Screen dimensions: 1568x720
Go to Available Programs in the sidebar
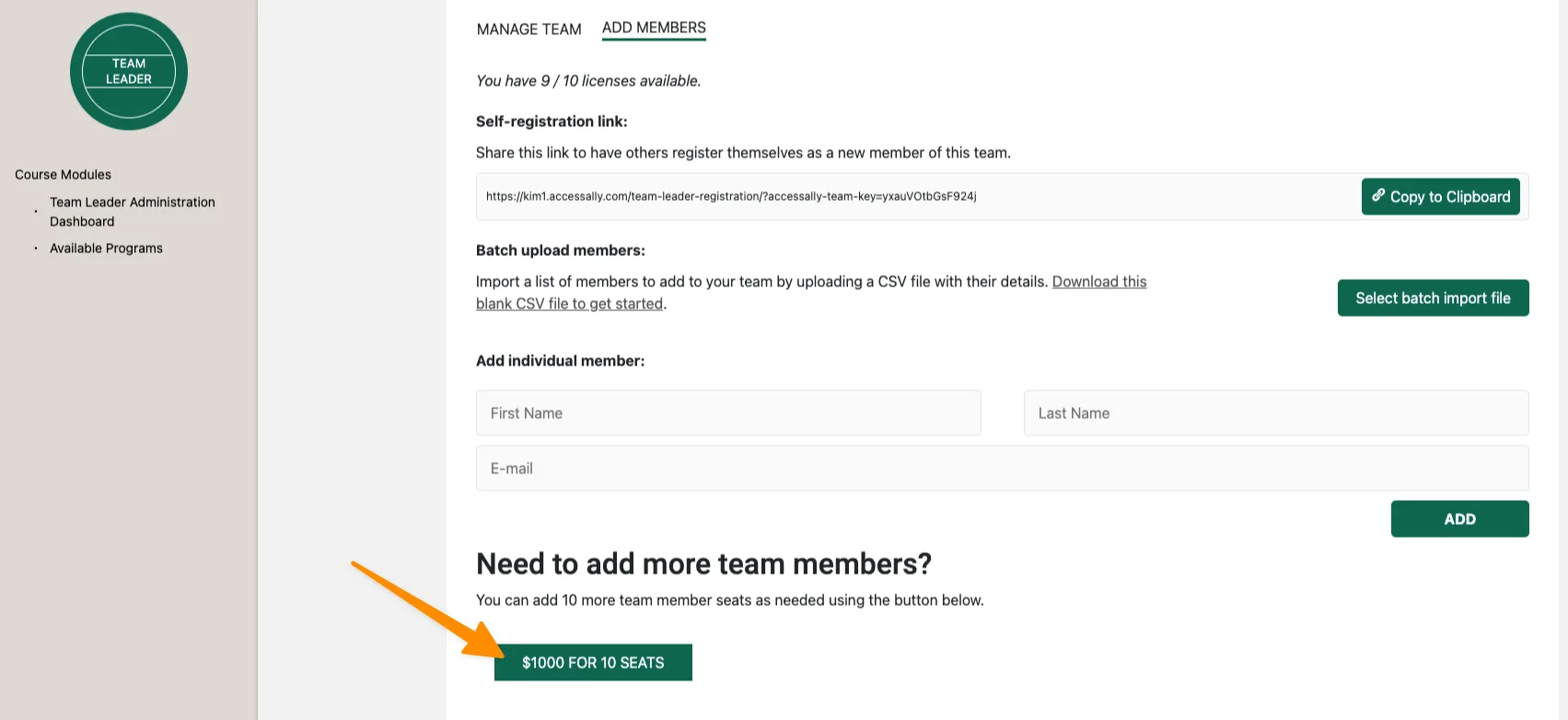106,249
